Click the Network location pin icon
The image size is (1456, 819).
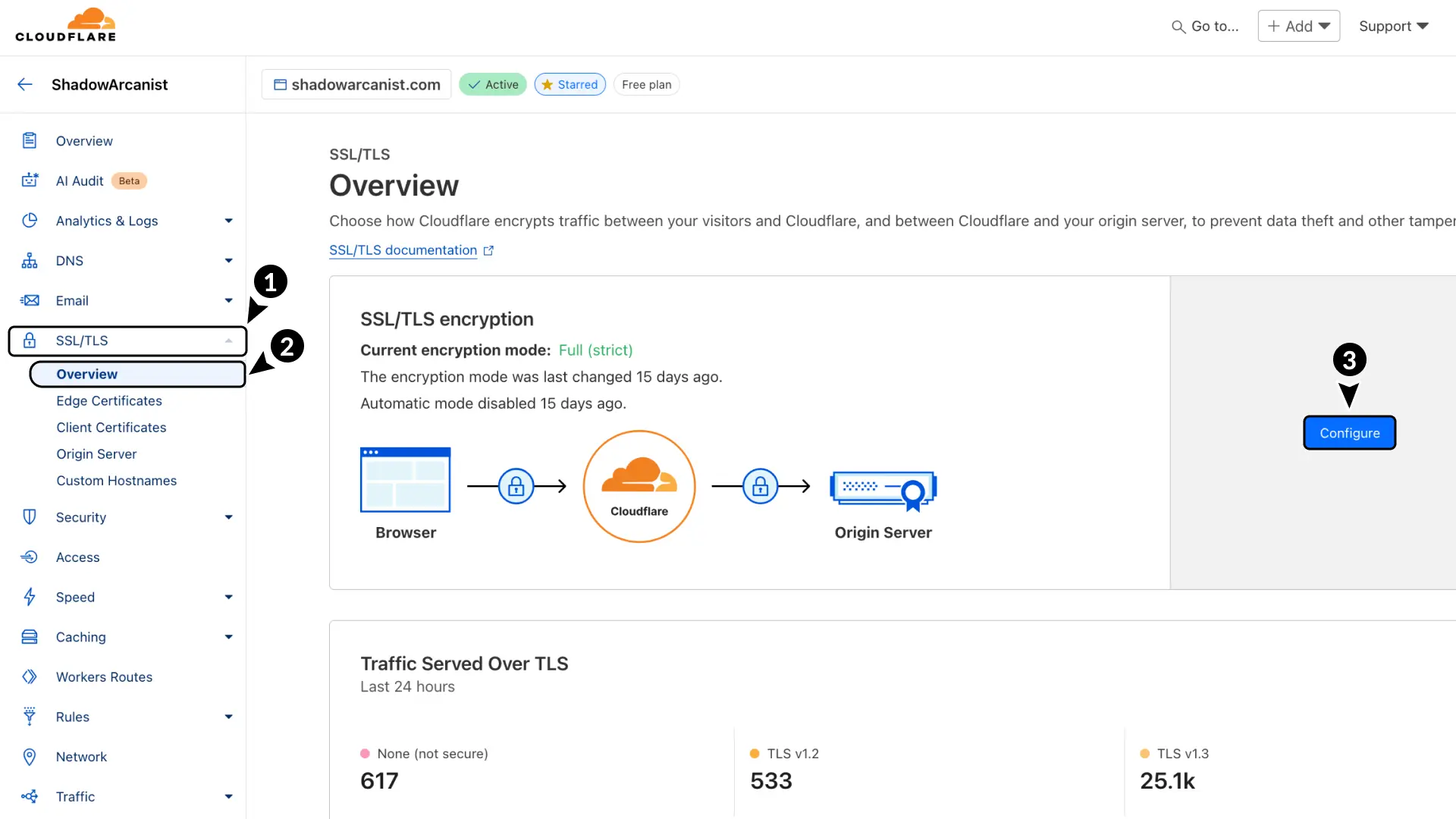click(x=30, y=757)
